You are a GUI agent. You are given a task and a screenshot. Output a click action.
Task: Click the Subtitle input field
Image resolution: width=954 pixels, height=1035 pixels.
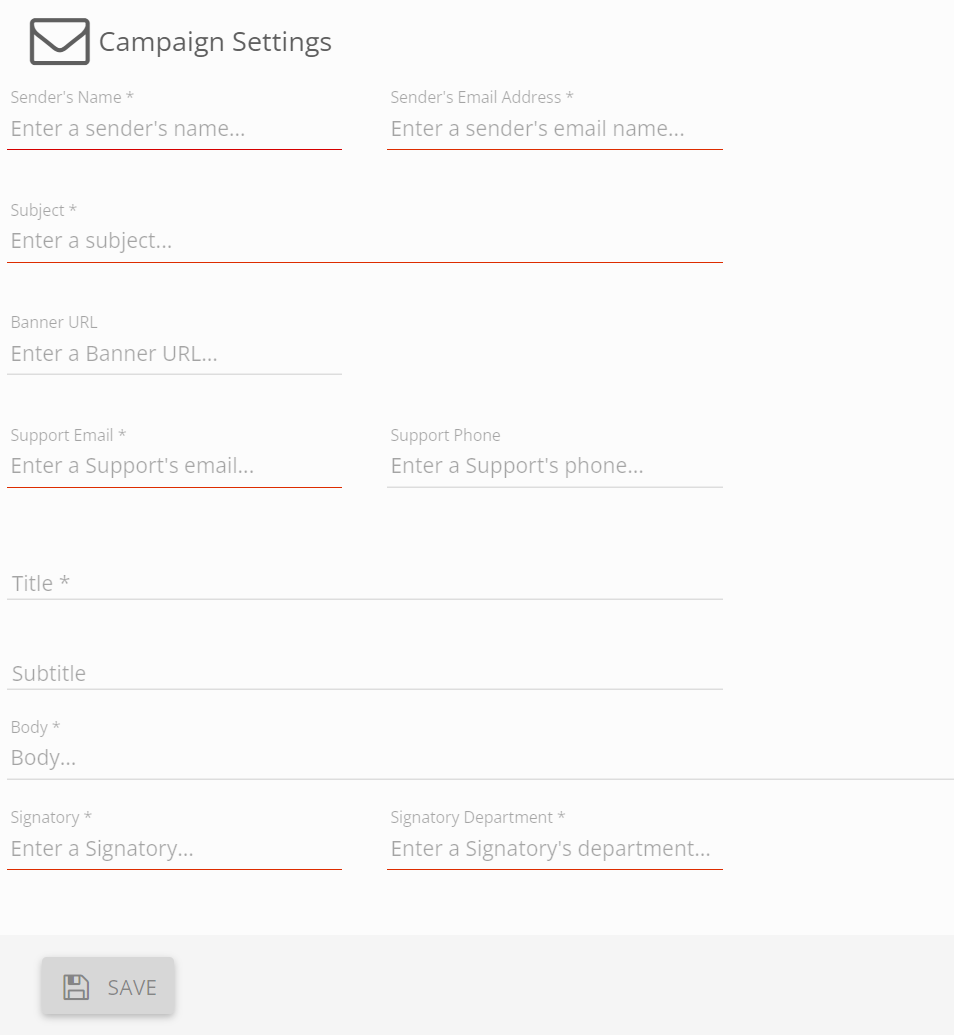(x=364, y=673)
